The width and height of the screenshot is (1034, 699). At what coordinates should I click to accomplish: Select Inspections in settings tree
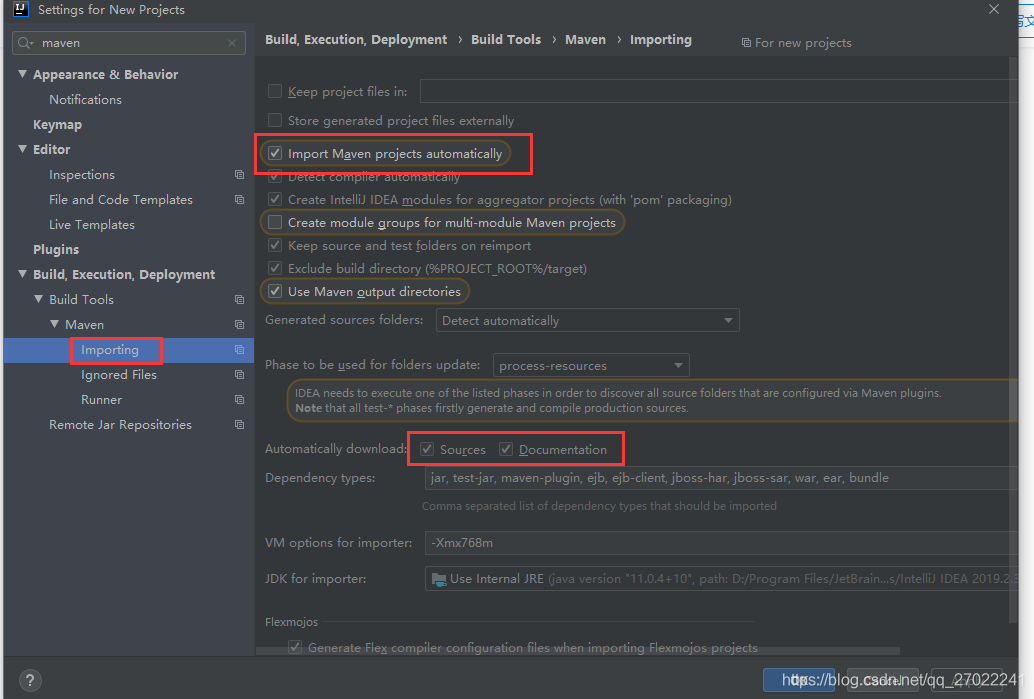click(82, 175)
